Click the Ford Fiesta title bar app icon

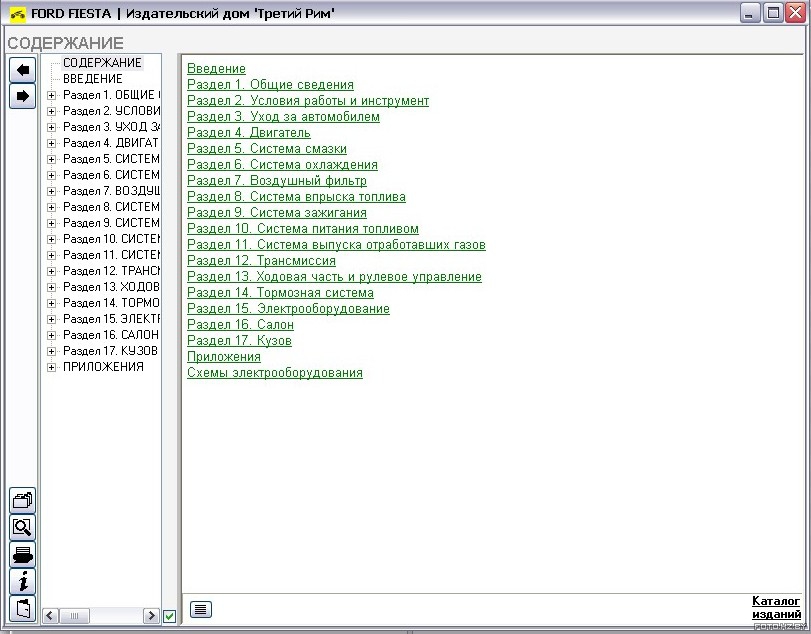tap(18, 14)
